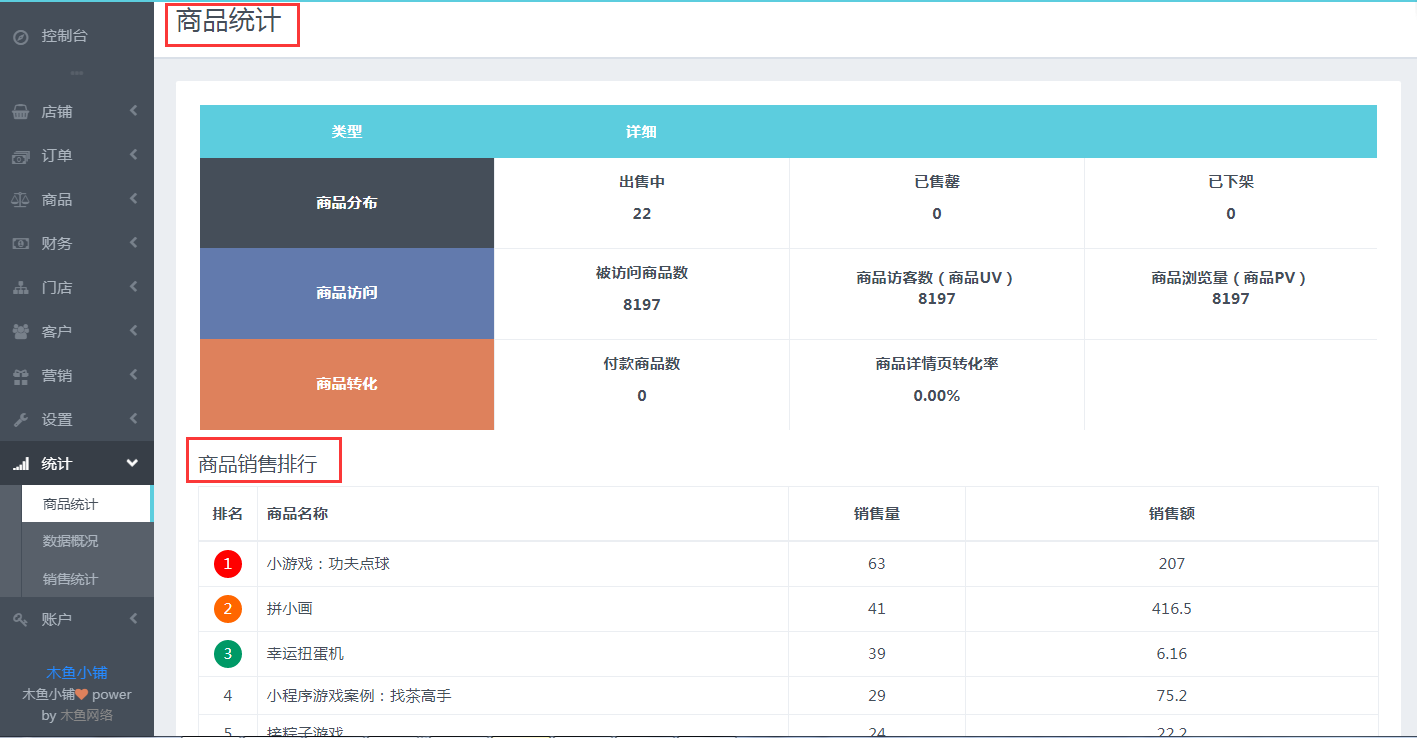
Task: Click product name 小游戏：功夫点球
Action: pyautogui.click(x=328, y=564)
